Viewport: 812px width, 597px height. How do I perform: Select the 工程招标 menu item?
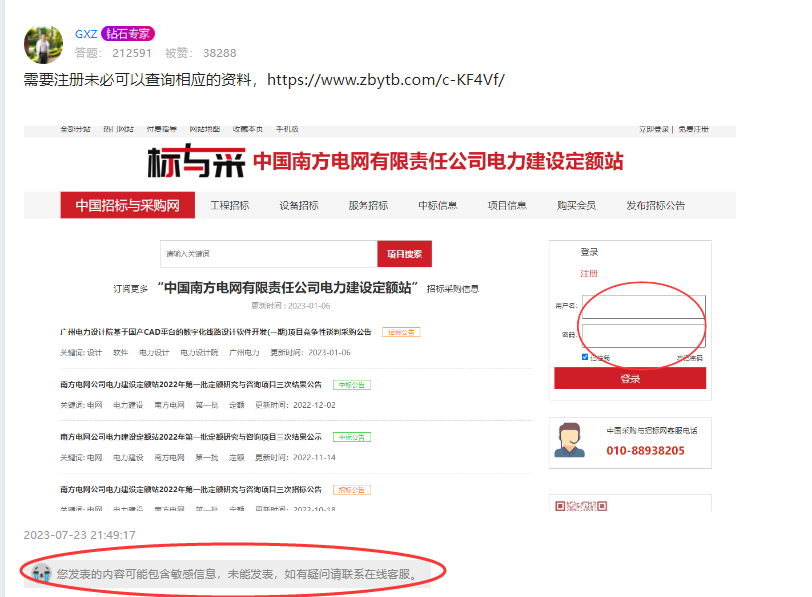click(x=229, y=206)
